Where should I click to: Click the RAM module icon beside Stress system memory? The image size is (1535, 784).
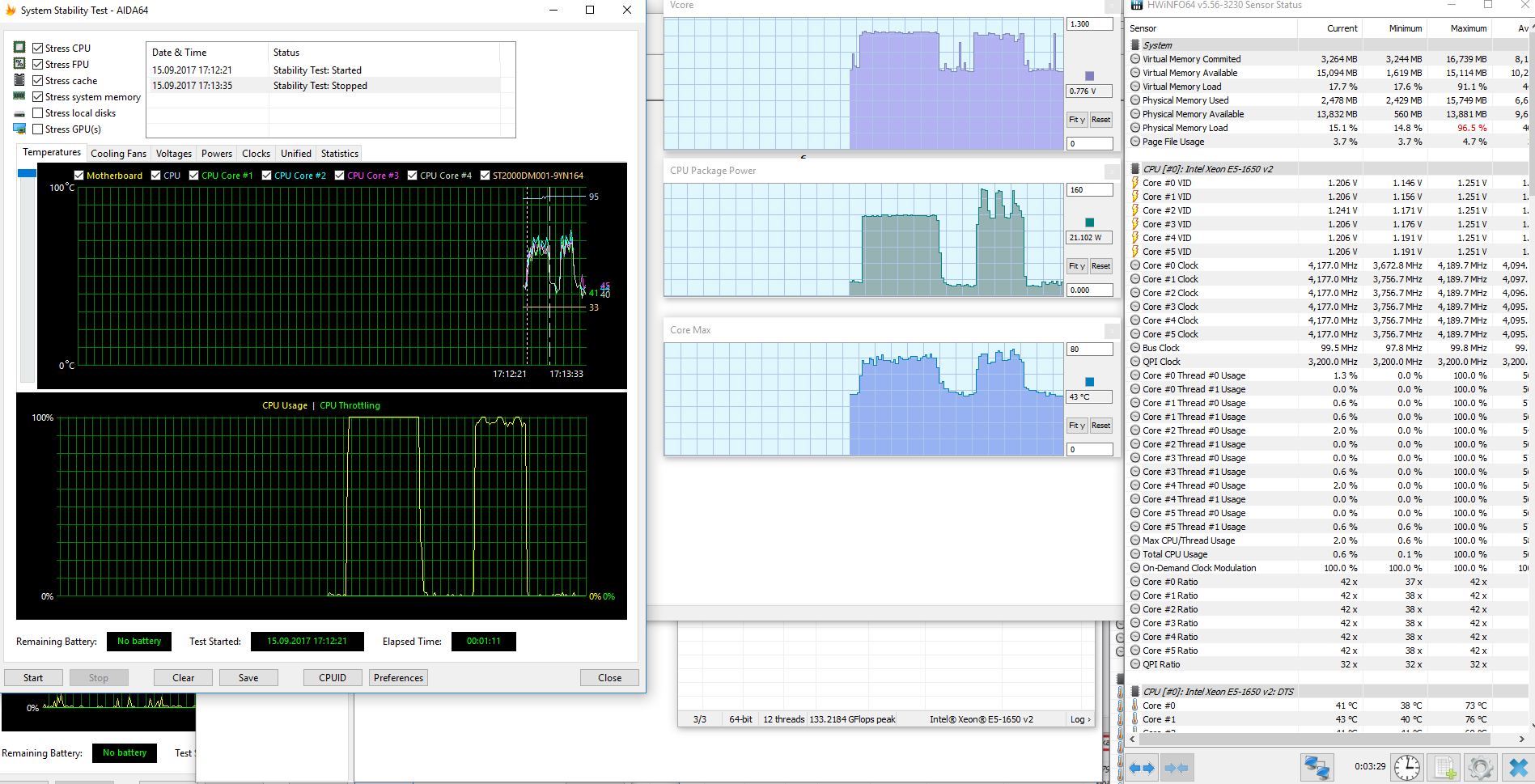click(x=19, y=96)
